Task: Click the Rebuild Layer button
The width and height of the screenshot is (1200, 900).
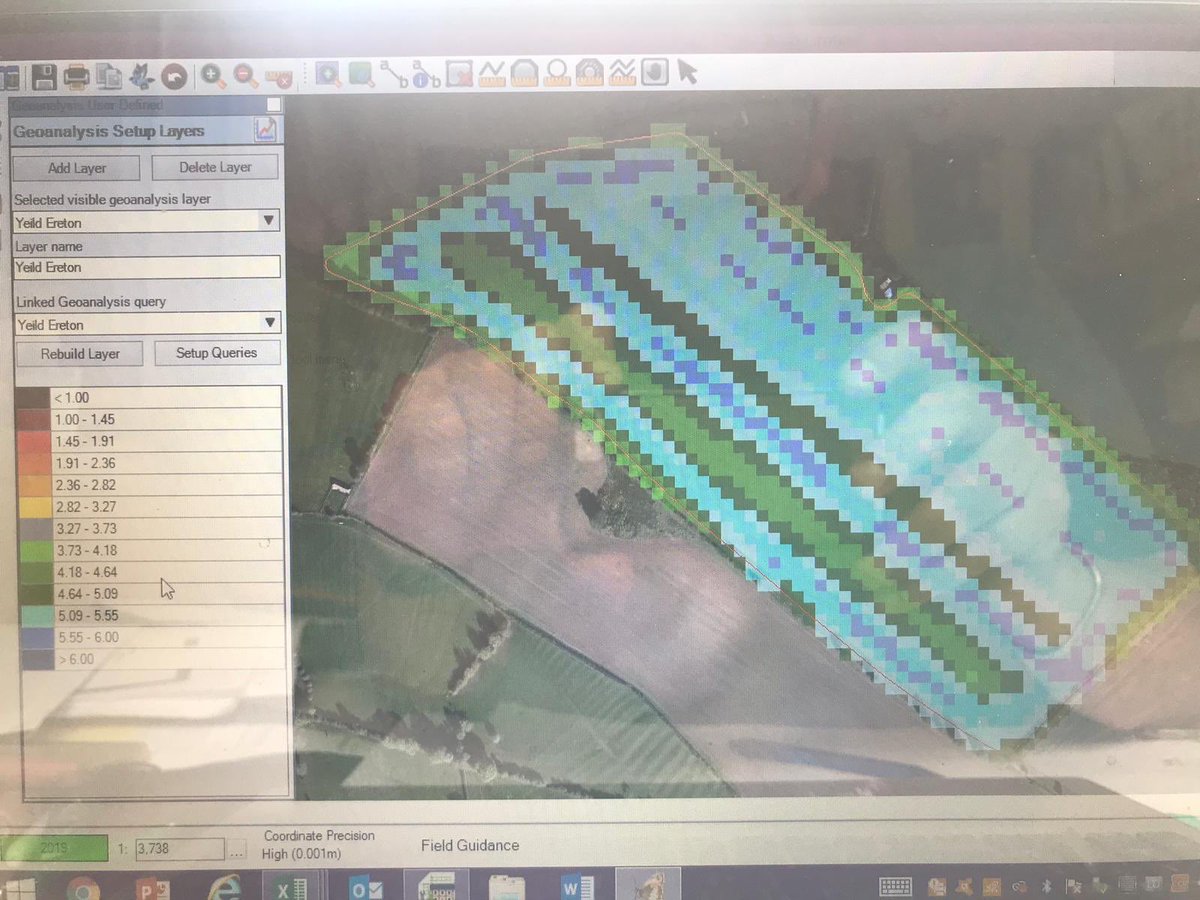Action: (80, 354)
